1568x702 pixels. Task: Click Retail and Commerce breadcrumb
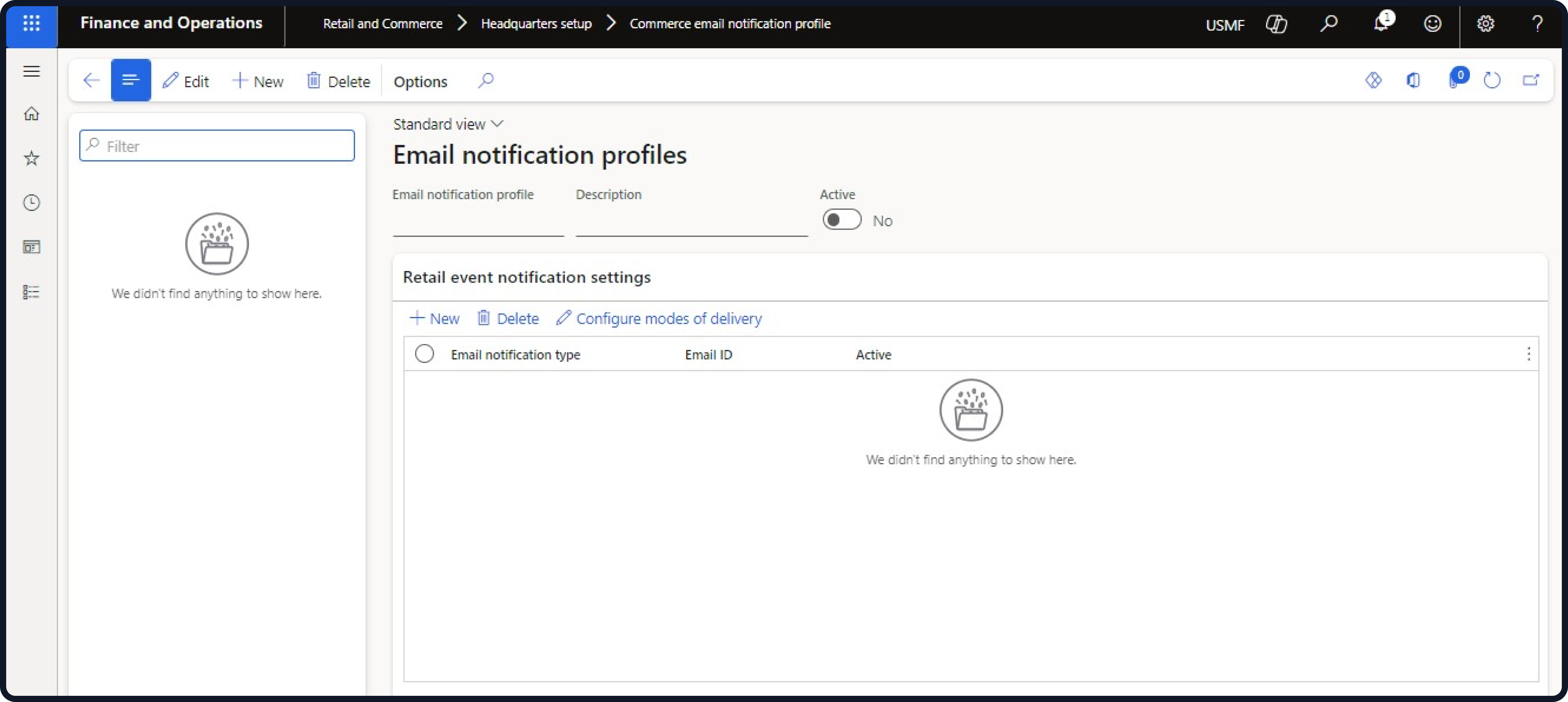coord(382,24)
